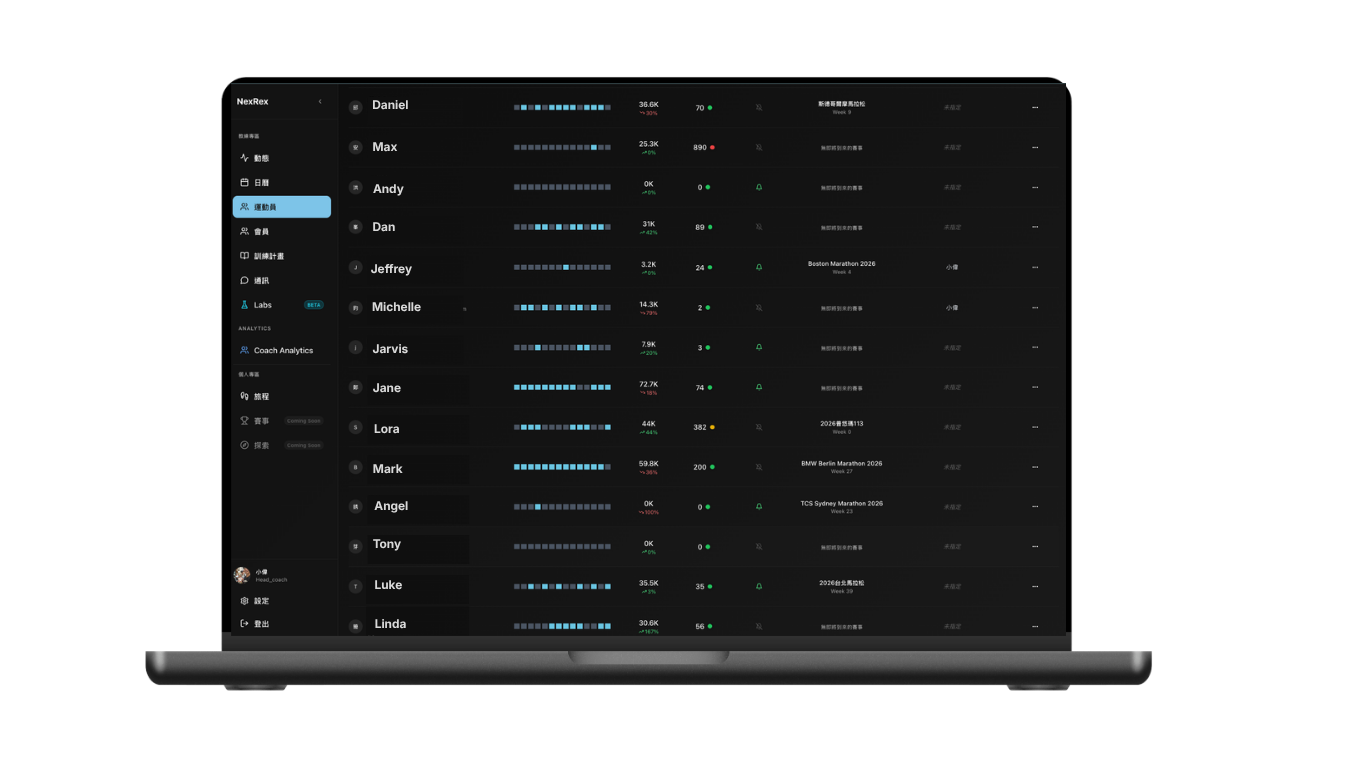Click Jeffrey's assigned coach 小偉

pos(952,267)
